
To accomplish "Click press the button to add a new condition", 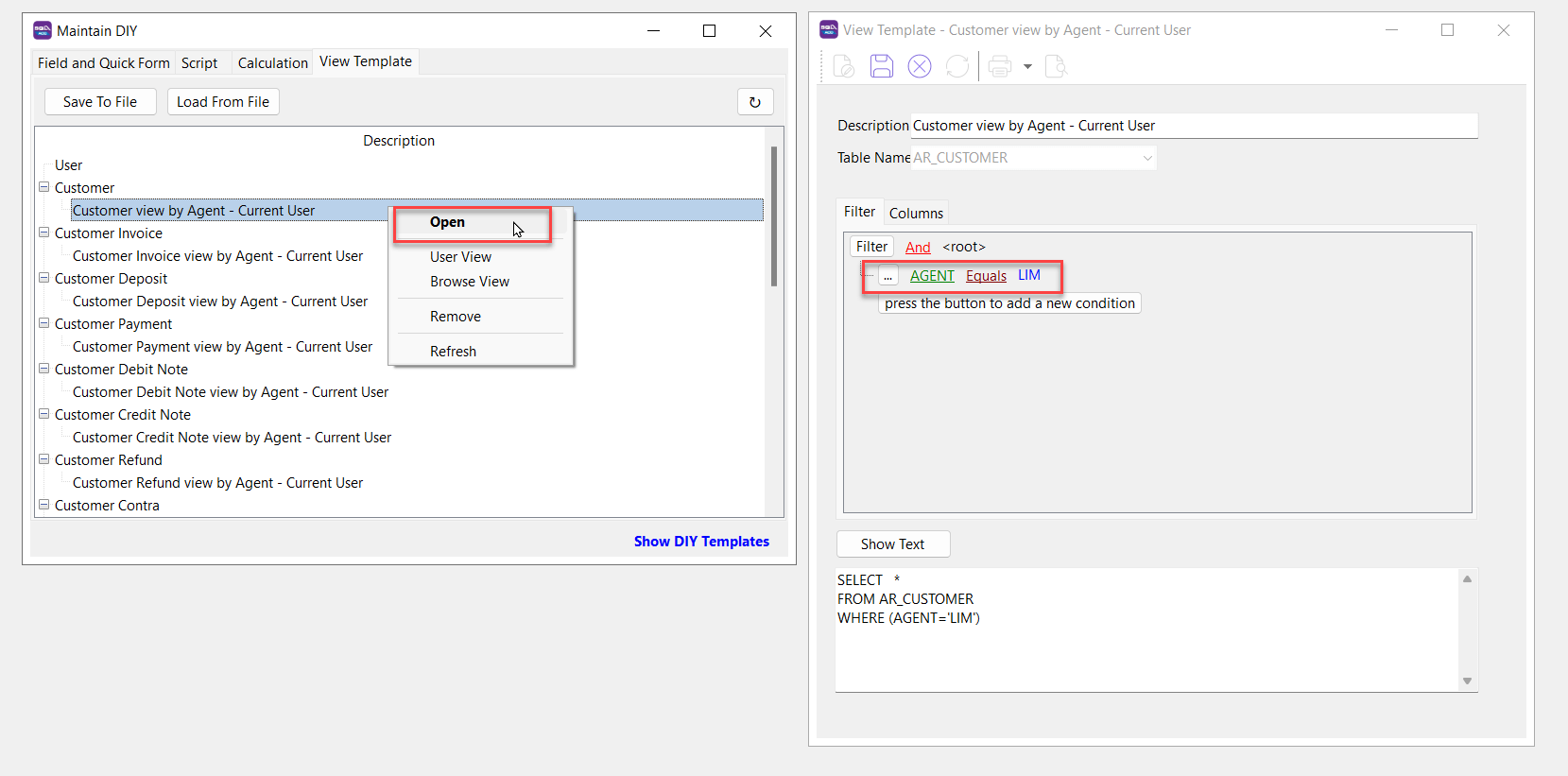I will 1010,303.
